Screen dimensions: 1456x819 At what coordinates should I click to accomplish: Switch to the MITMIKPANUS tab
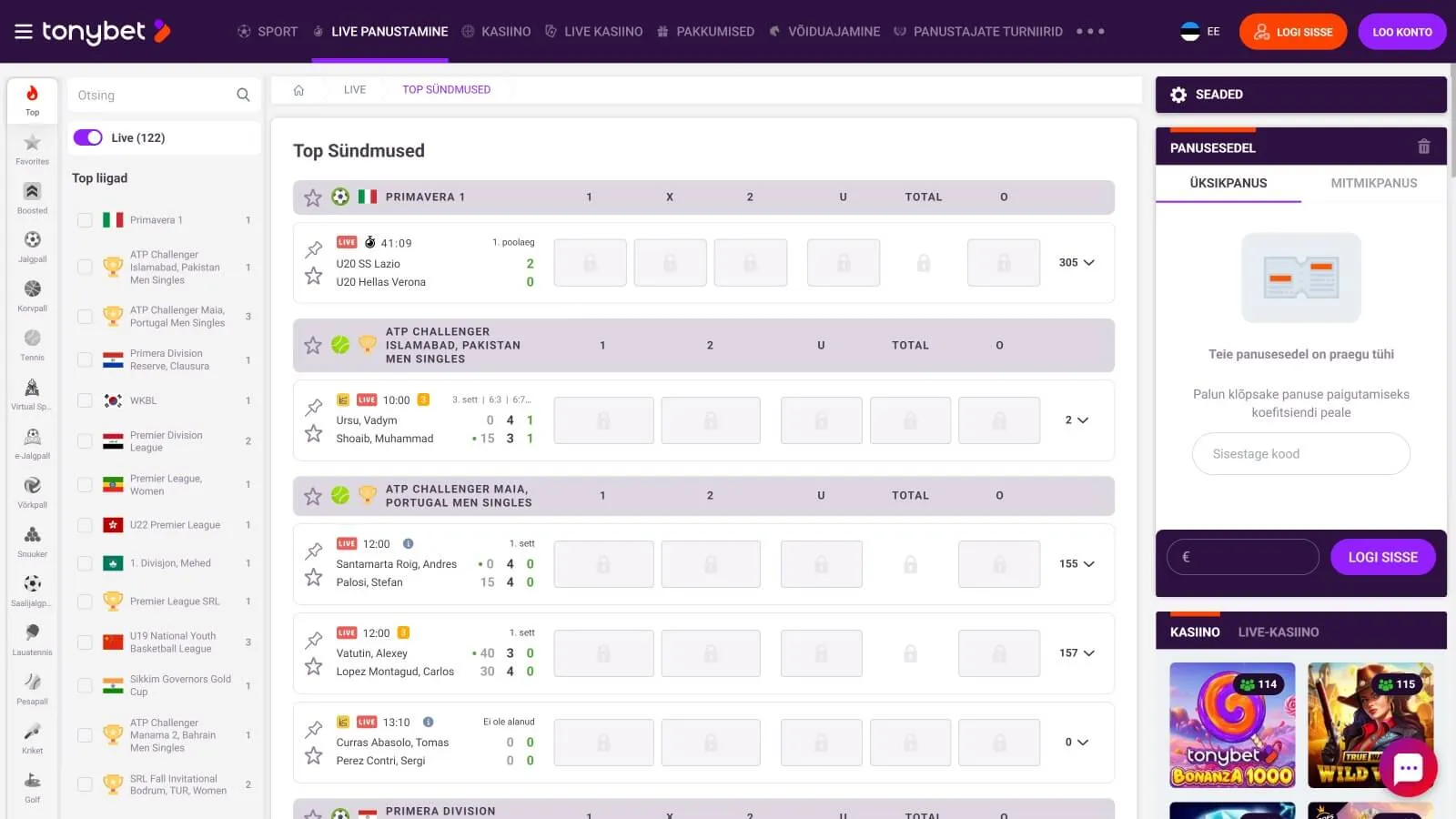click(1373, 183)
